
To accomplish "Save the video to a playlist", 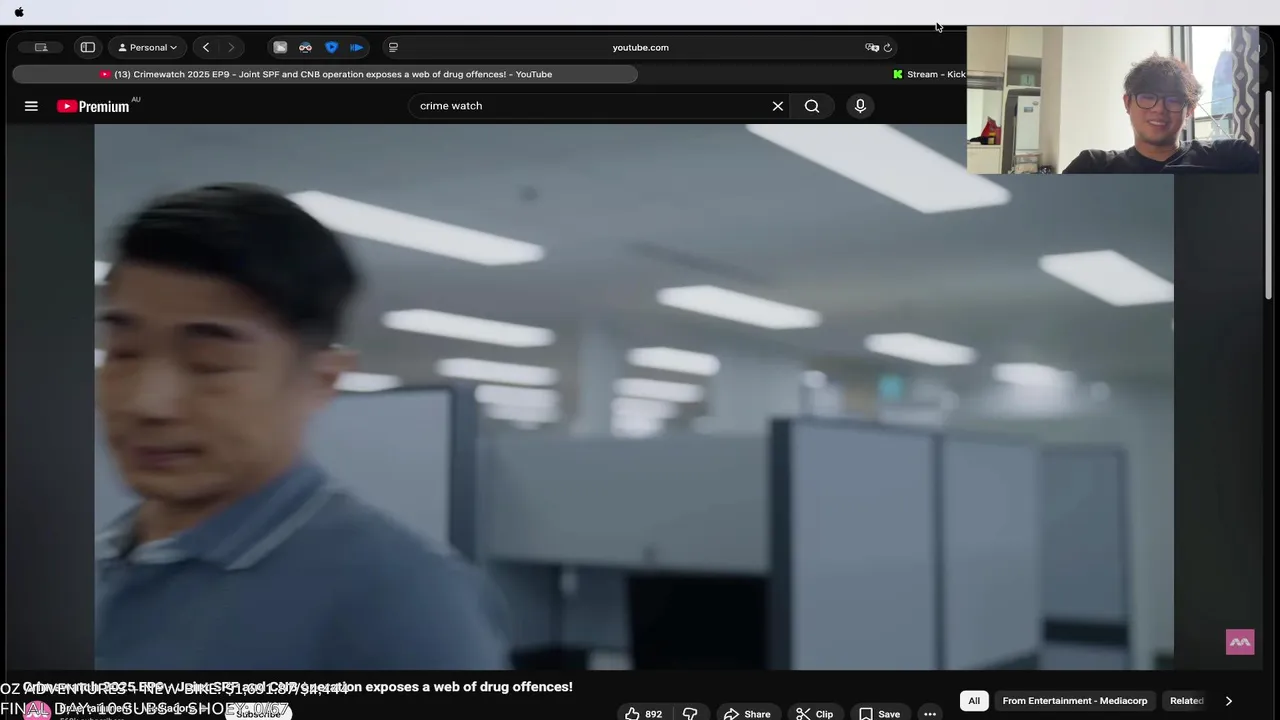I will (879, 714).
